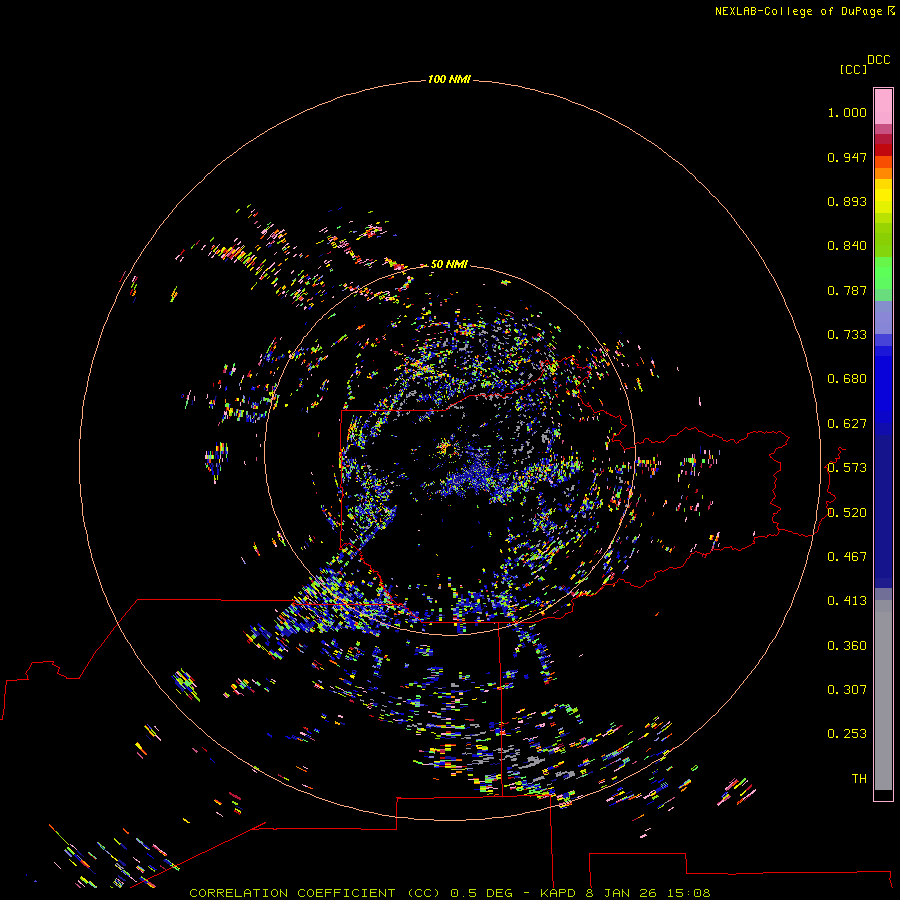This screenshot has width=900, height=900.
Task: Click the 0.840 legend value
Action: click(x=847, y=246)
